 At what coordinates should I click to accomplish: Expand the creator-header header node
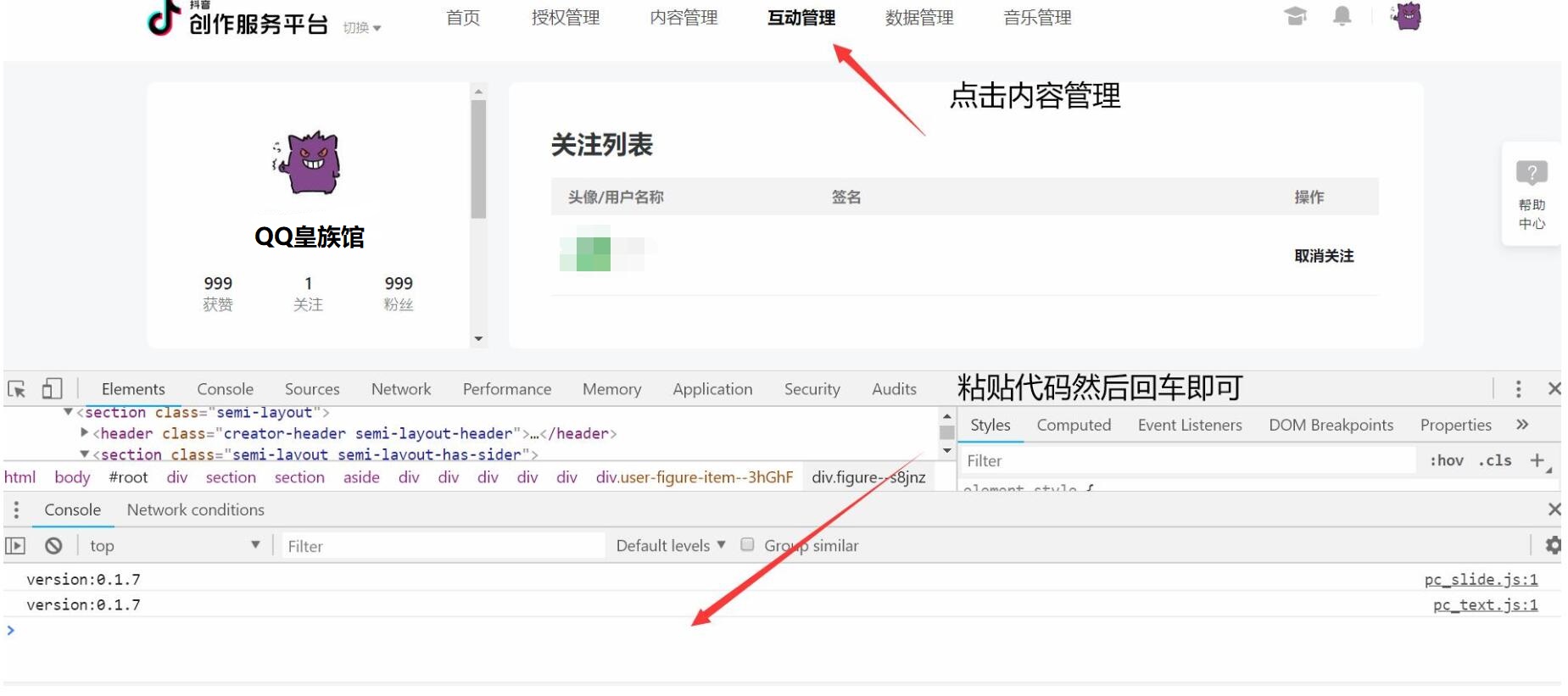pyautogui.click(x=84, y=432)
